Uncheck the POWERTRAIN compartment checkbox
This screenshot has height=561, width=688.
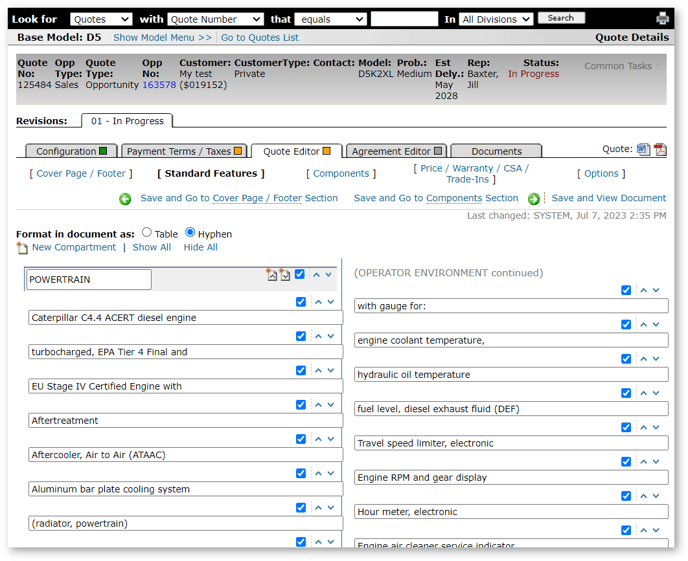point(300,274)
